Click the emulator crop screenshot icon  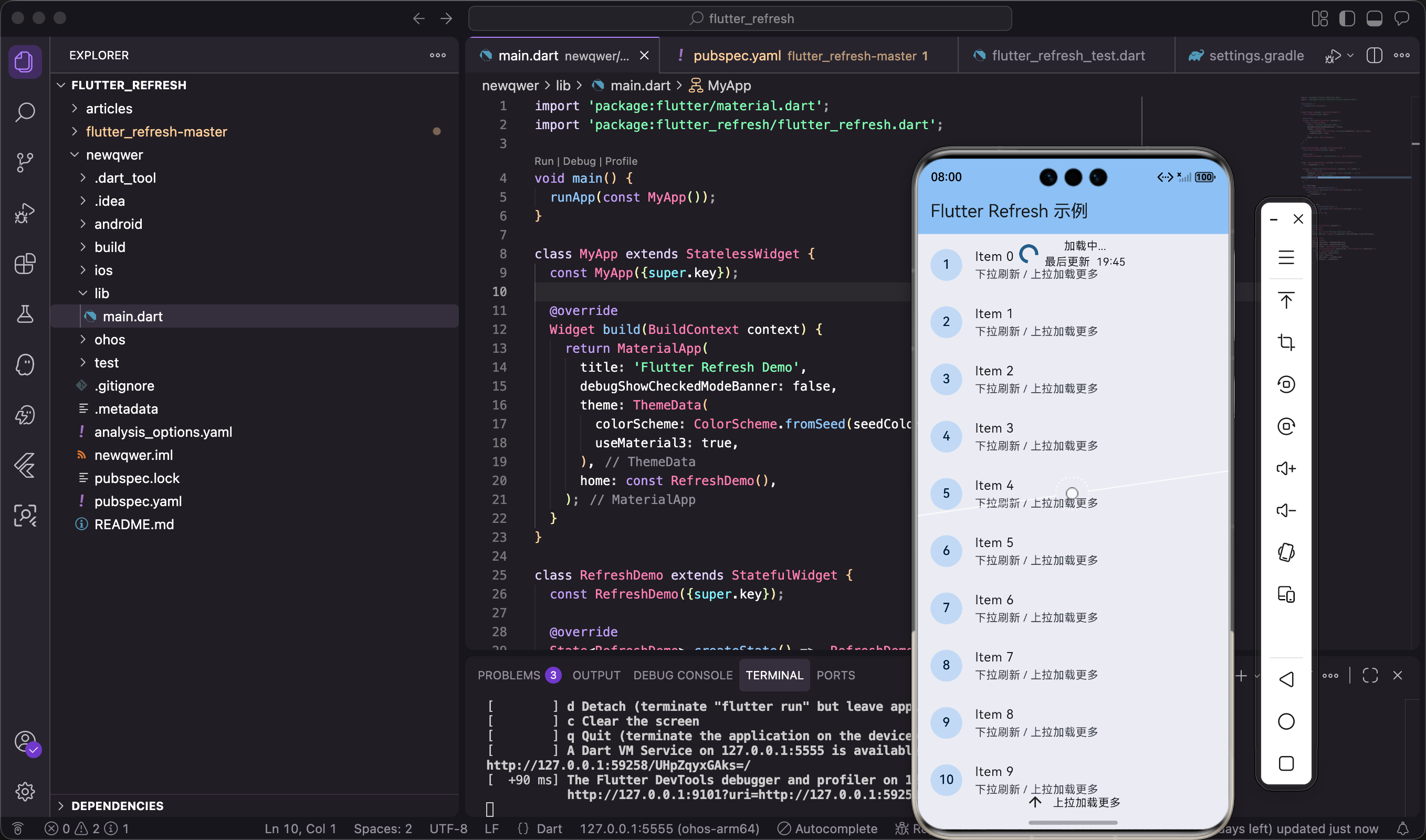point(1286,342)
